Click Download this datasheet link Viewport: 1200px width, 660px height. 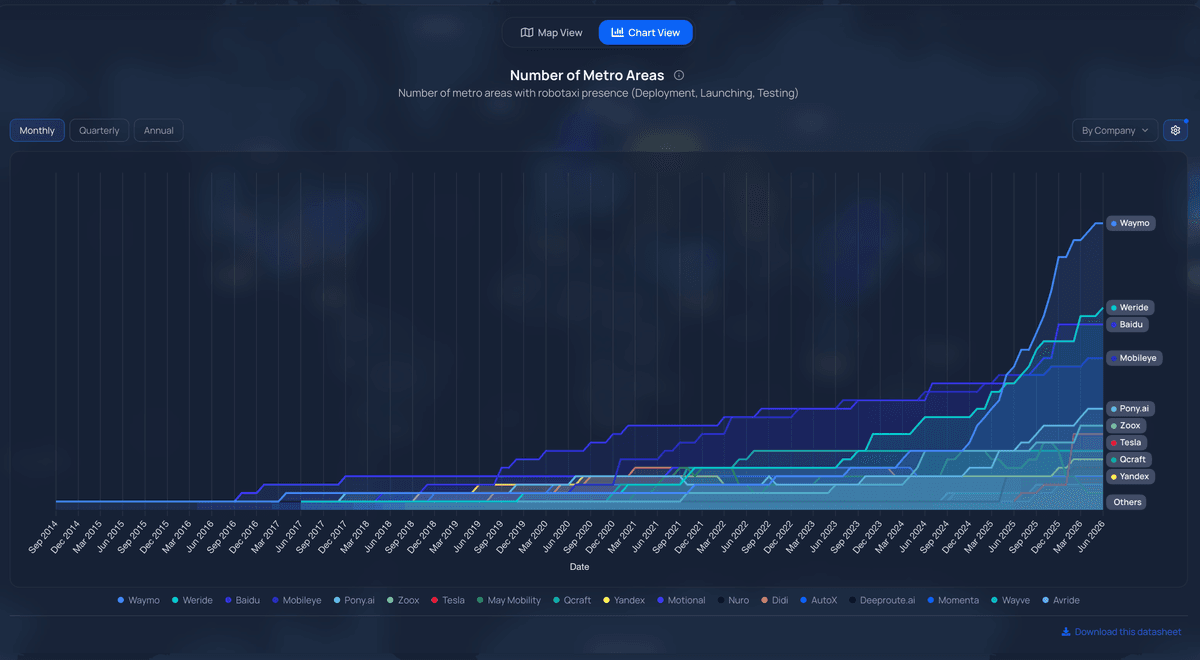(1128, 632)
